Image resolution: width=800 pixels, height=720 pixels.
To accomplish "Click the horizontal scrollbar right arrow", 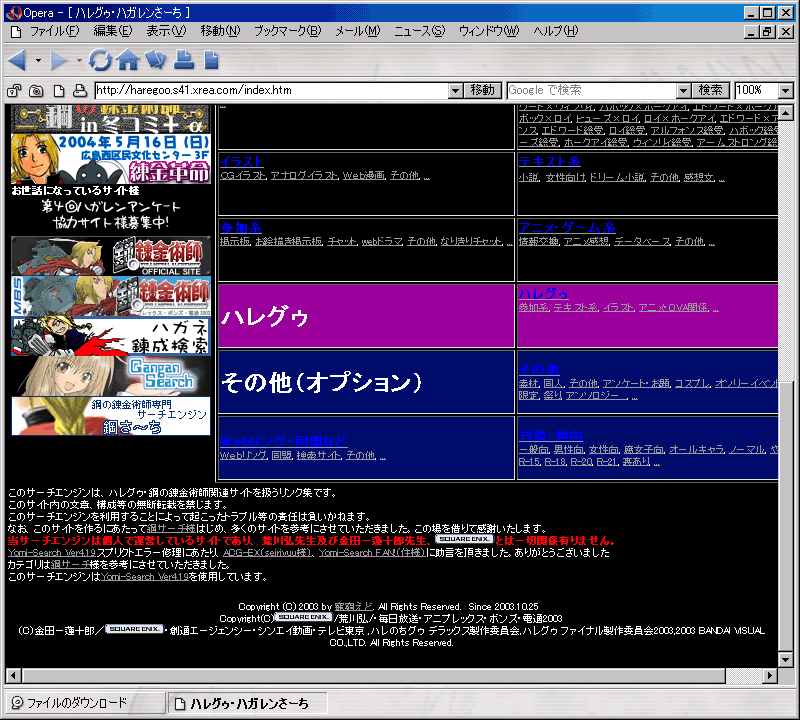I will pyautogui.click(x=769, y=676).
